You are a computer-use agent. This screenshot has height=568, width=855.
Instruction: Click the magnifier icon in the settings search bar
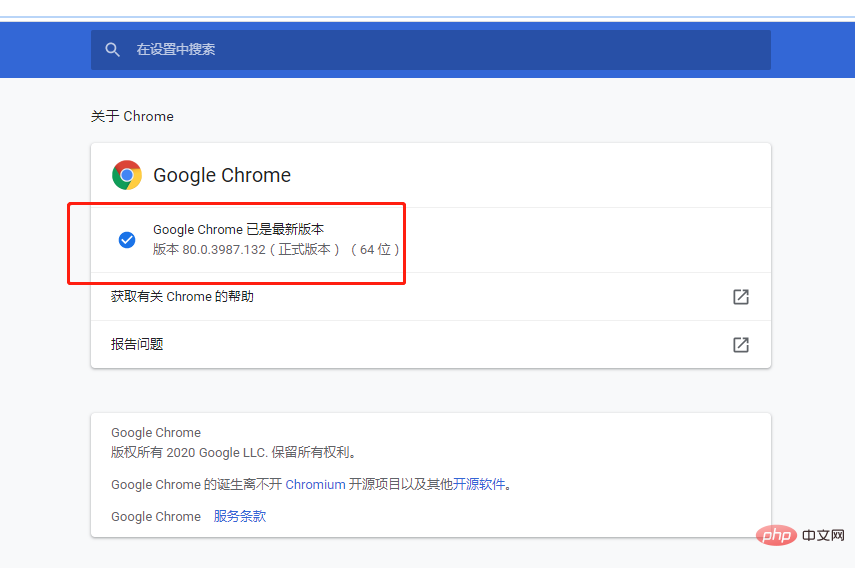click(113, 50)
